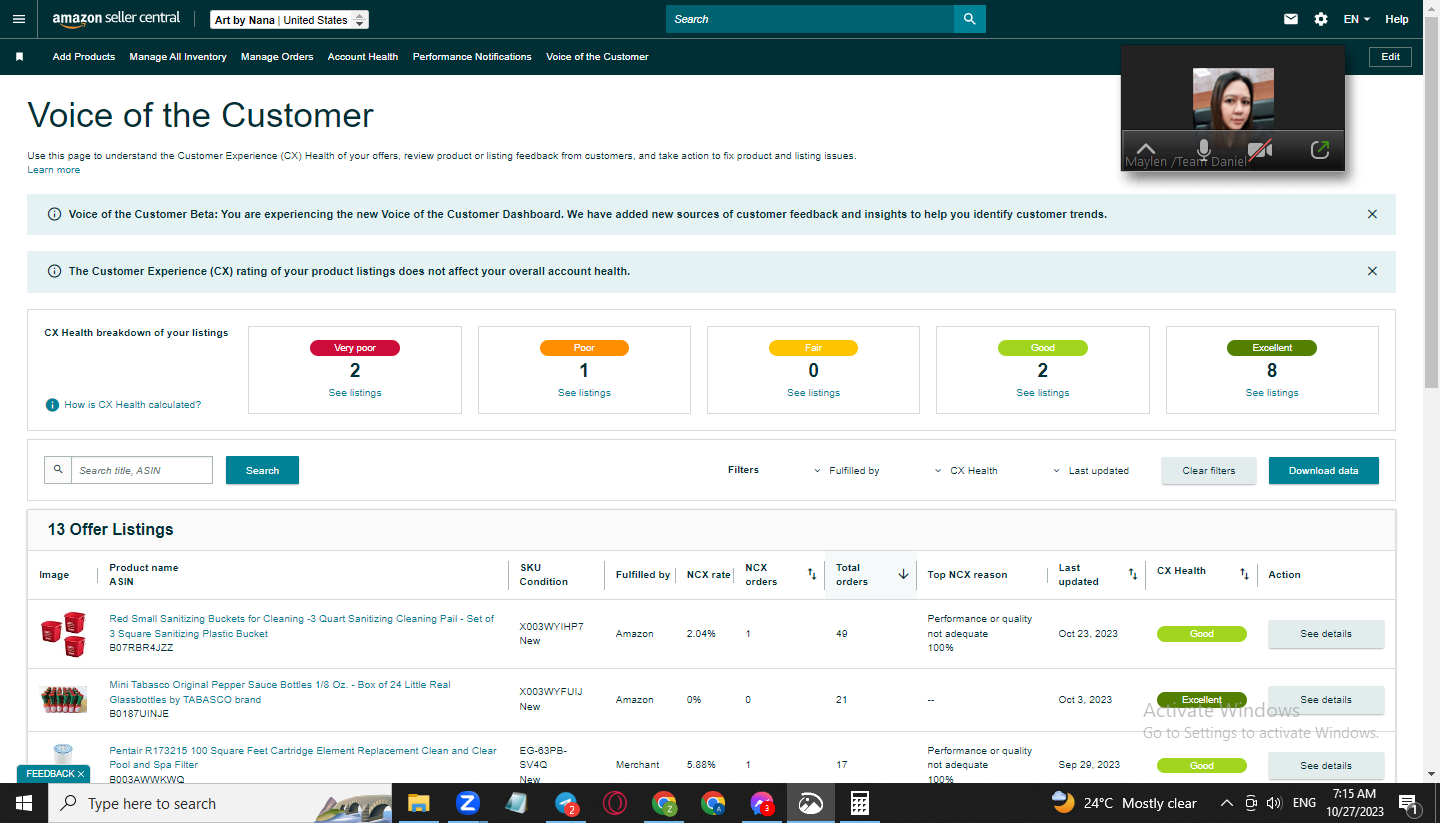Click the top search magnifier button
1440x823 pixels.
970,19
